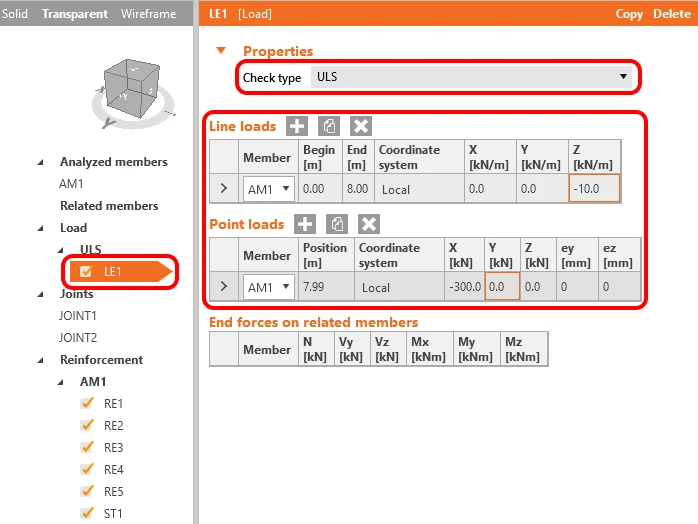Collapse the Reinforcement tree node
This screenshot has height=524, width=698.
(x=41, y=360)
